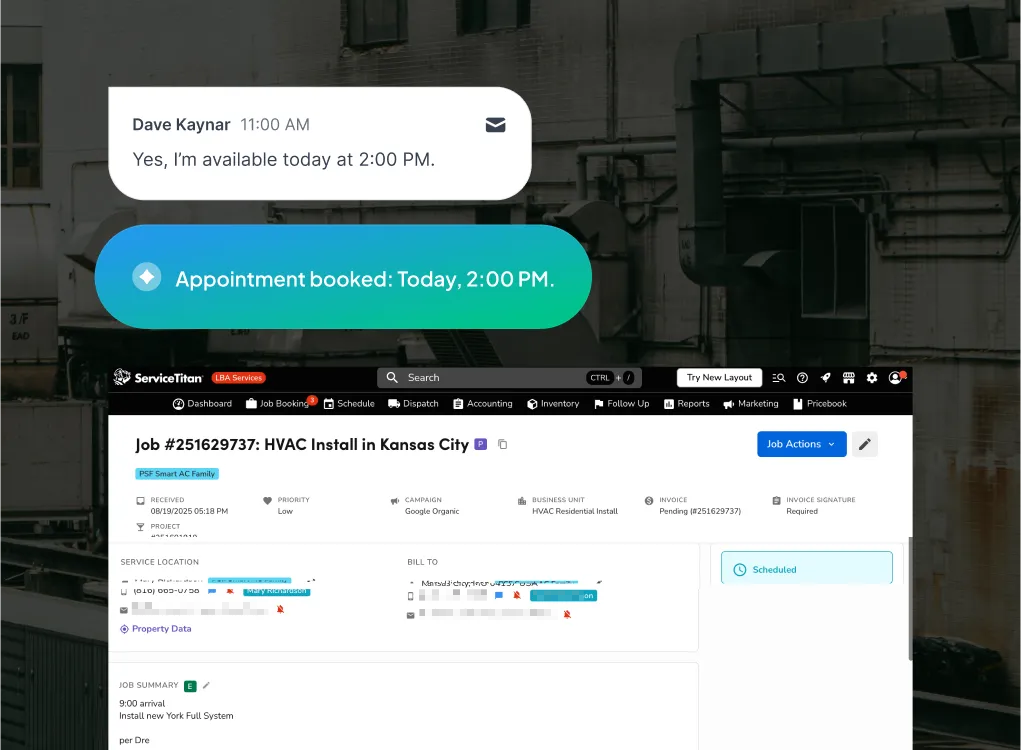Click the HVAC Residential Install business unit

coord(575,511)
